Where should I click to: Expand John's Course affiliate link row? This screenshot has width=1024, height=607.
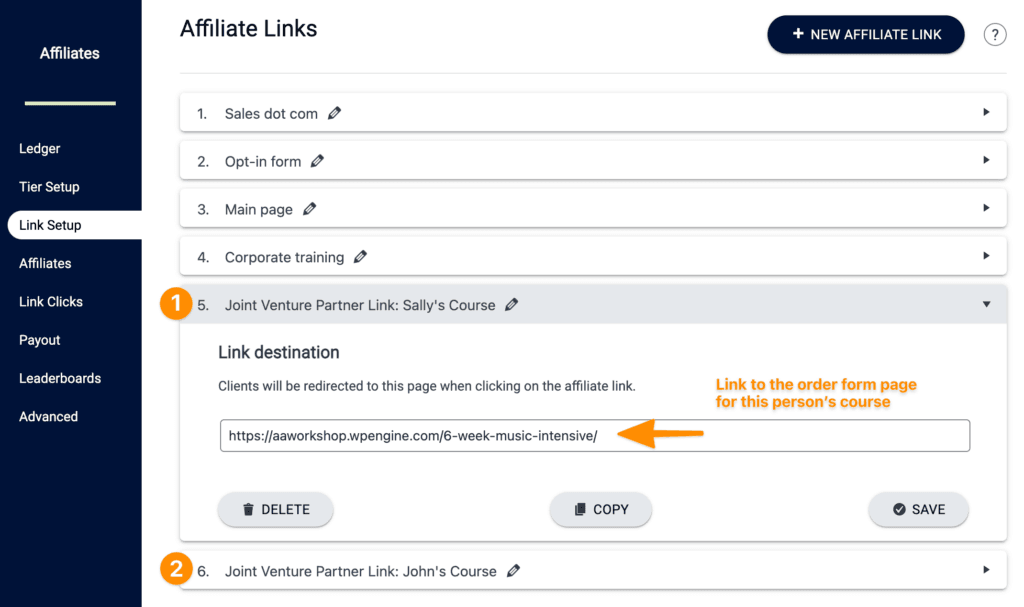click(x=985, y=570)
